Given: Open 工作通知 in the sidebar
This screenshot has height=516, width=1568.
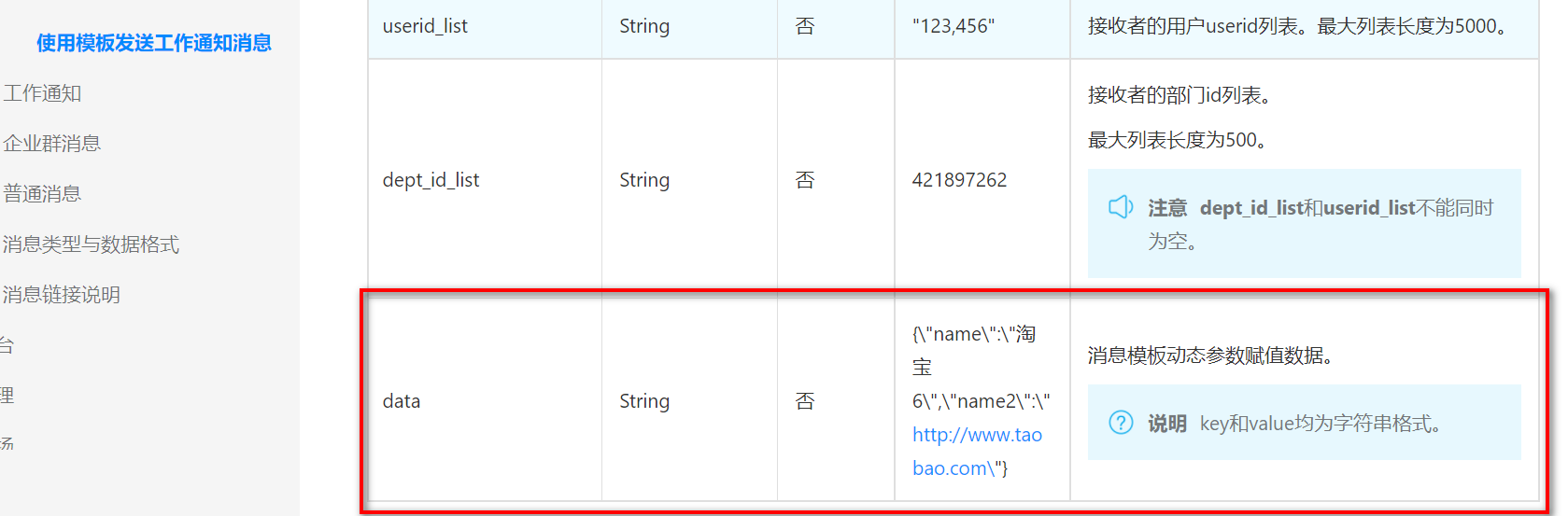Looking at the screenshot, I should [x=42, y=93].
